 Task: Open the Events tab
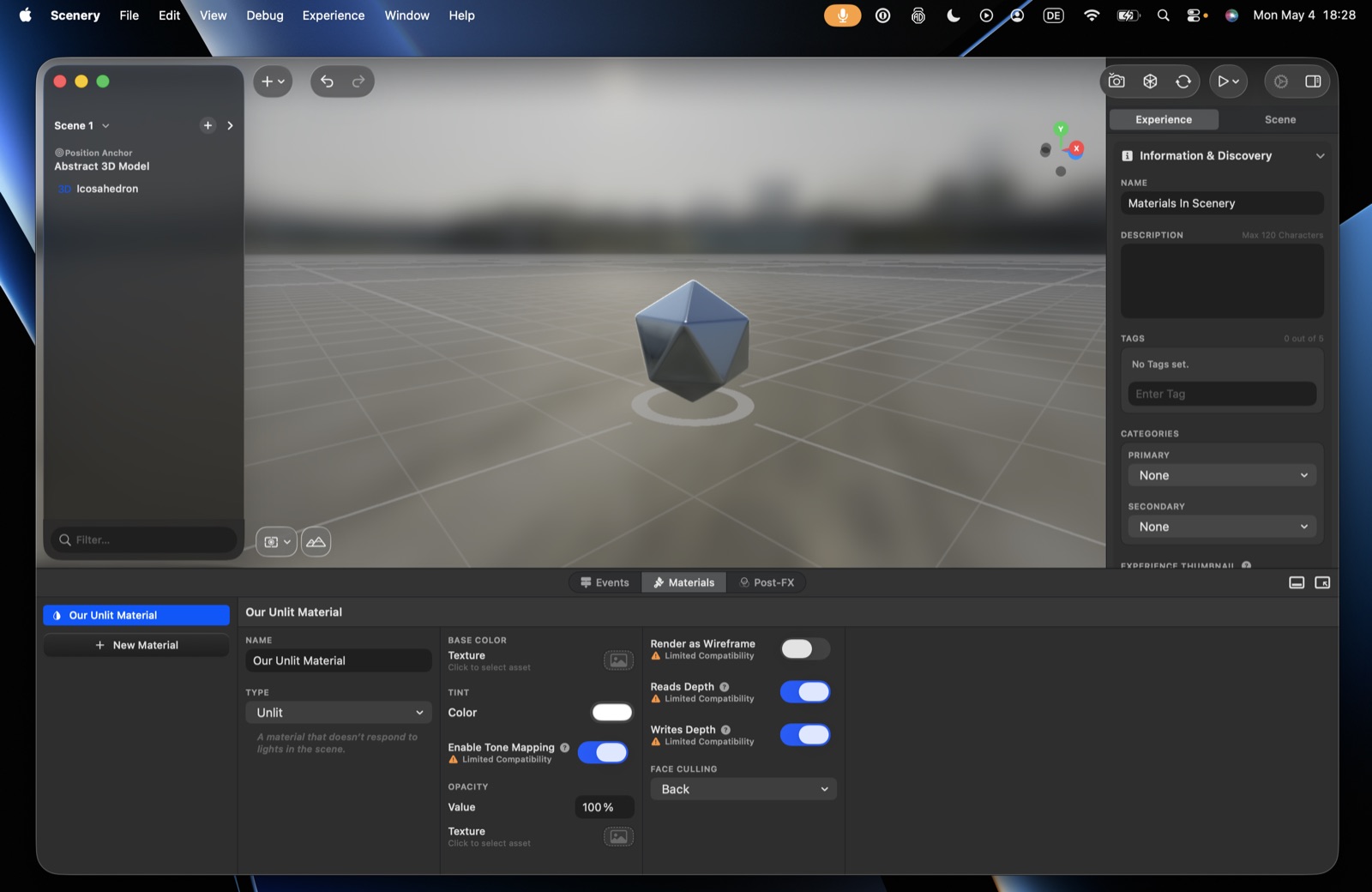coord(605,582)
